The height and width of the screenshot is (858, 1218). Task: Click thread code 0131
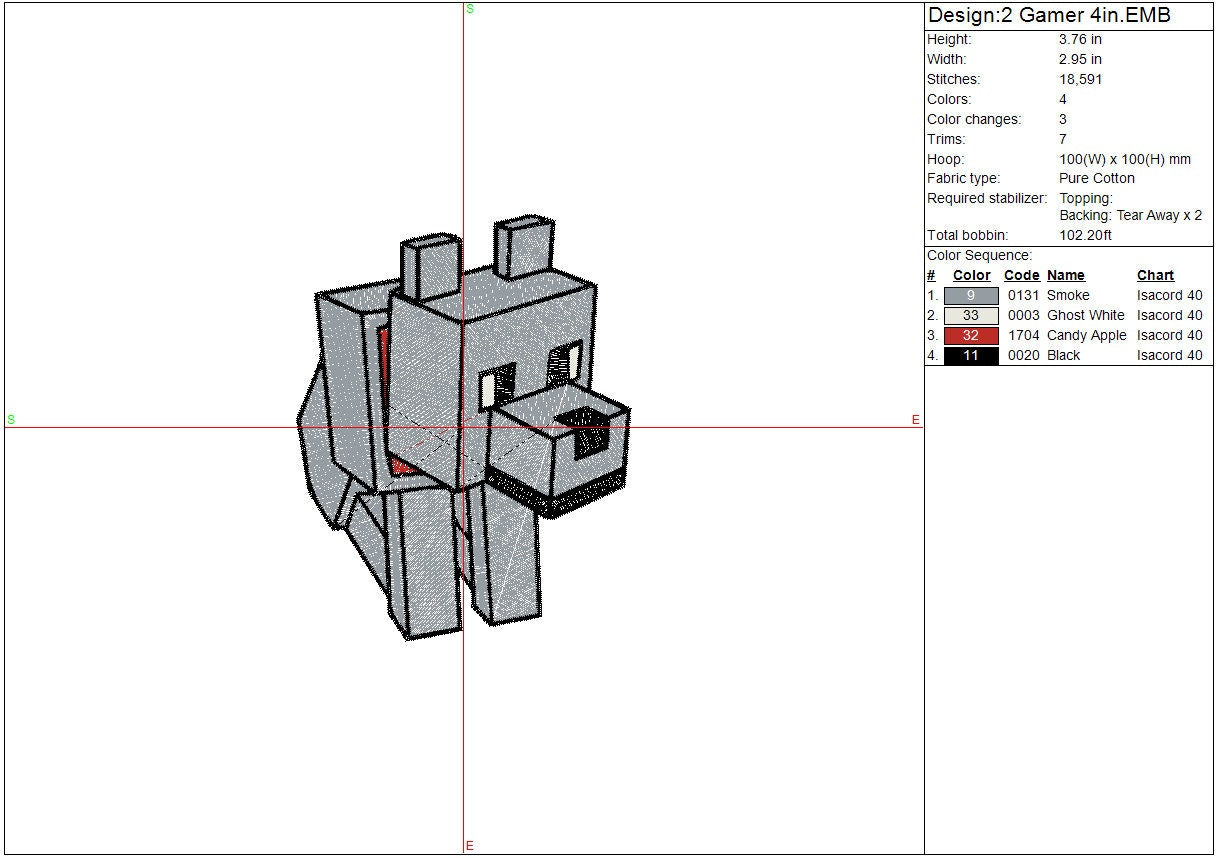coord(1023,296)
